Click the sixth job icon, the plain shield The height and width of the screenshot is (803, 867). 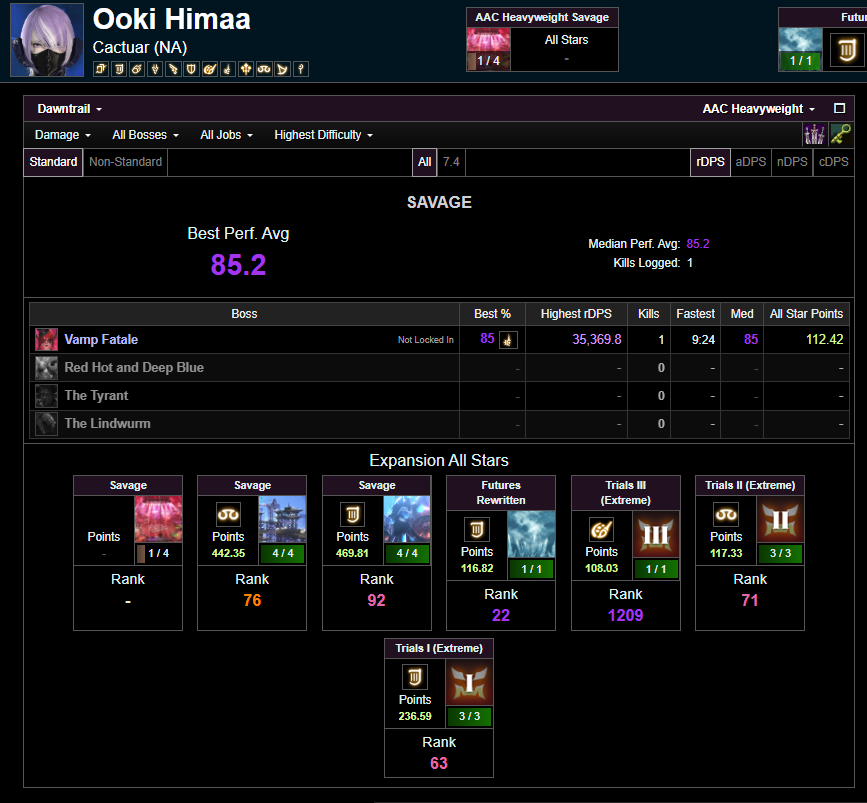pyautogui.click(x=191, y=69)
